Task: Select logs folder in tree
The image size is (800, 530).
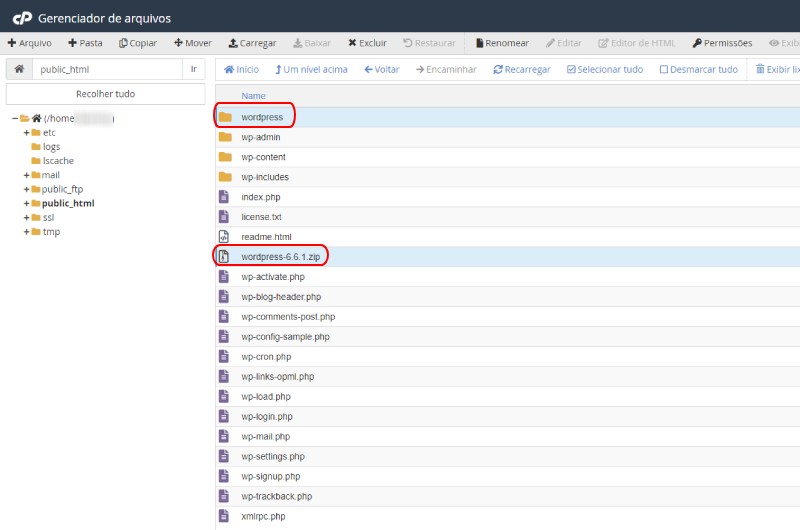Action: tap(51, 147)
